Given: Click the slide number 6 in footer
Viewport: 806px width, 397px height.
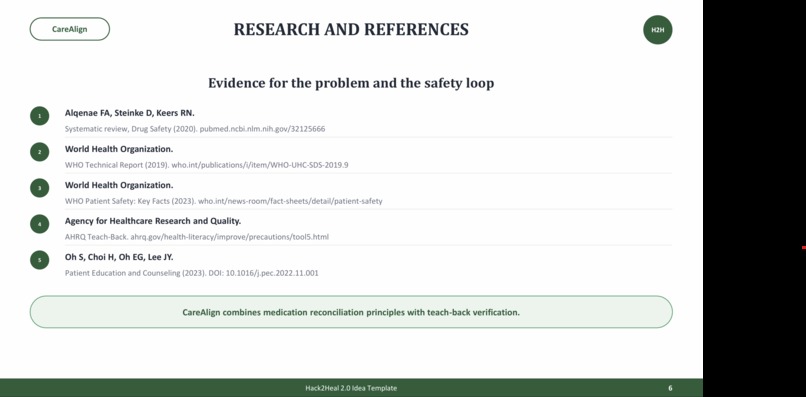Looking at the screenshot, I should [x=670, y=388].
